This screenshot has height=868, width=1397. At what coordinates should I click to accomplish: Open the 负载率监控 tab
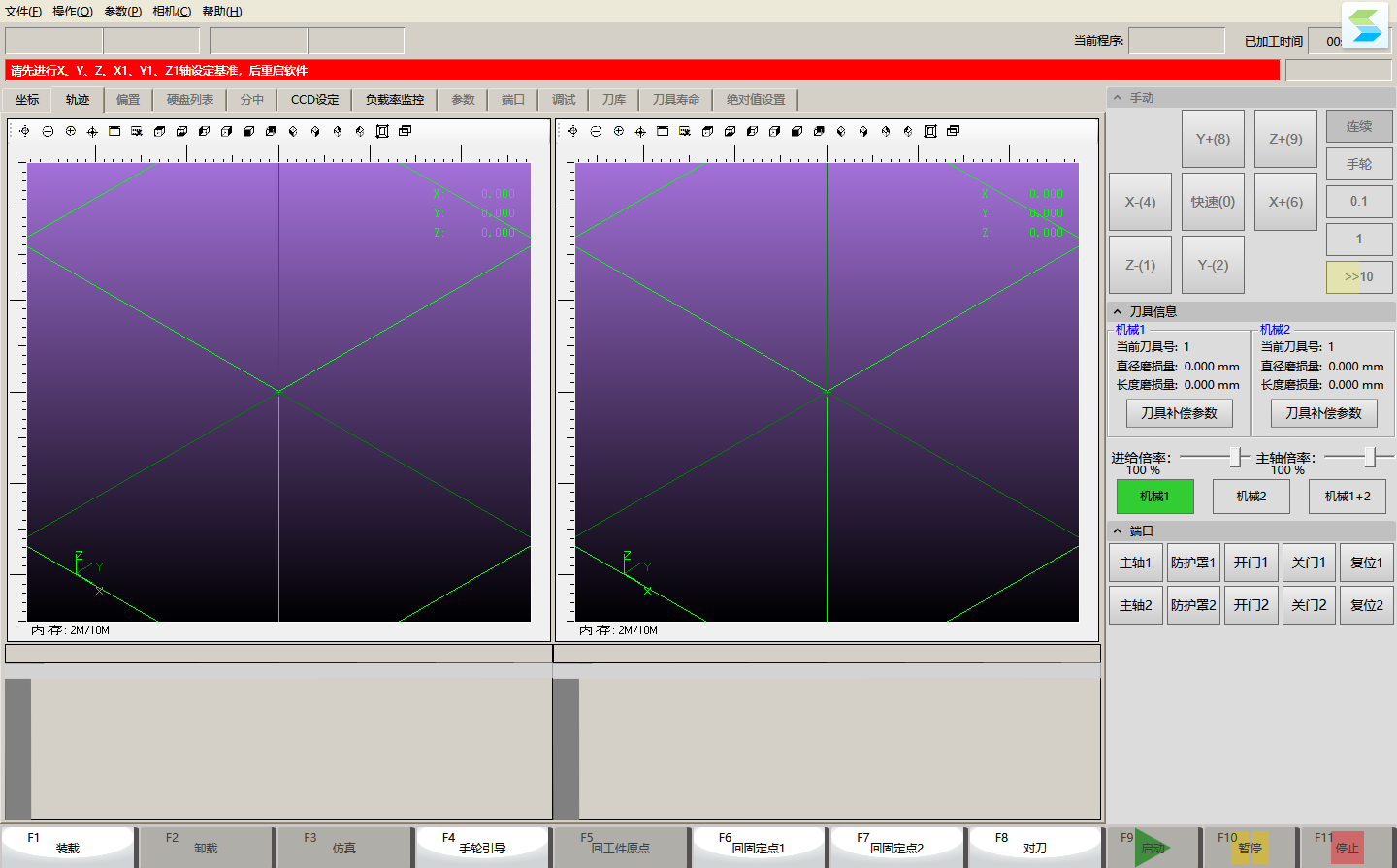(395, 100)
